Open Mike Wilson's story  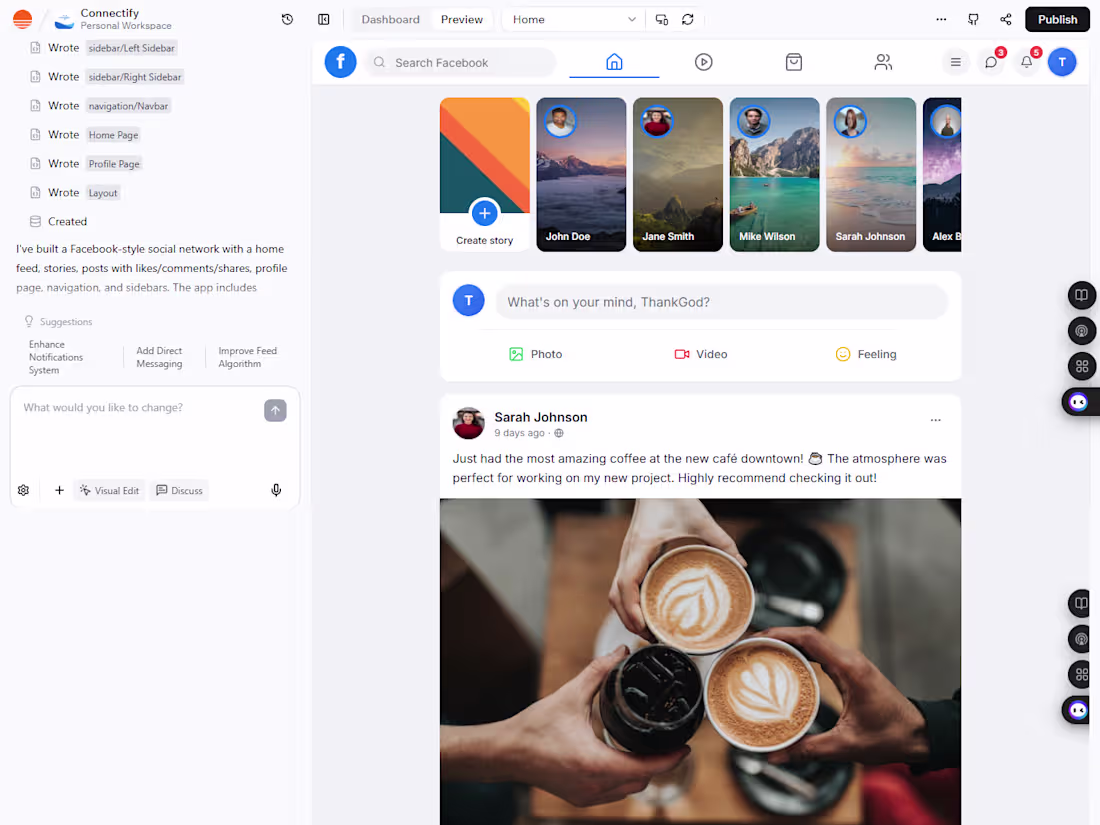coord(774,175)
